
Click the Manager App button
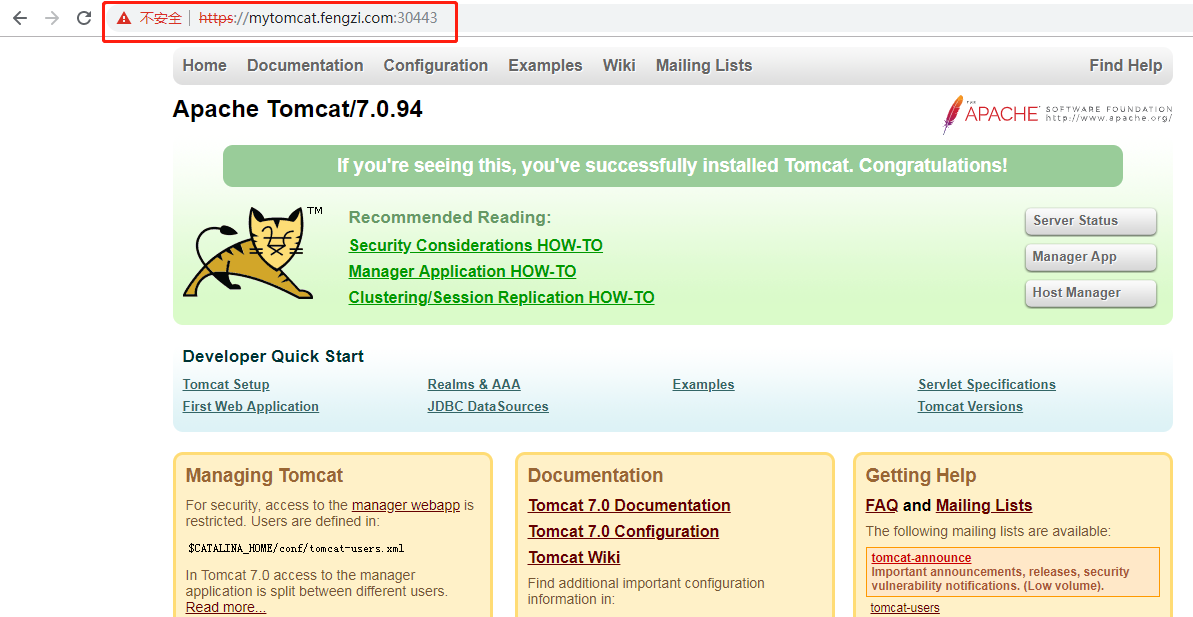1090,257
